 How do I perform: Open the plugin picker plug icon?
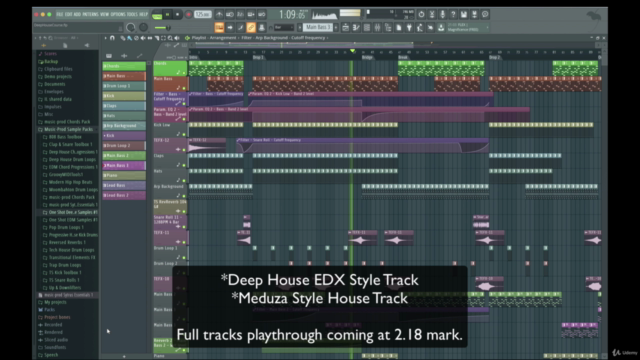tap(409, 28)
